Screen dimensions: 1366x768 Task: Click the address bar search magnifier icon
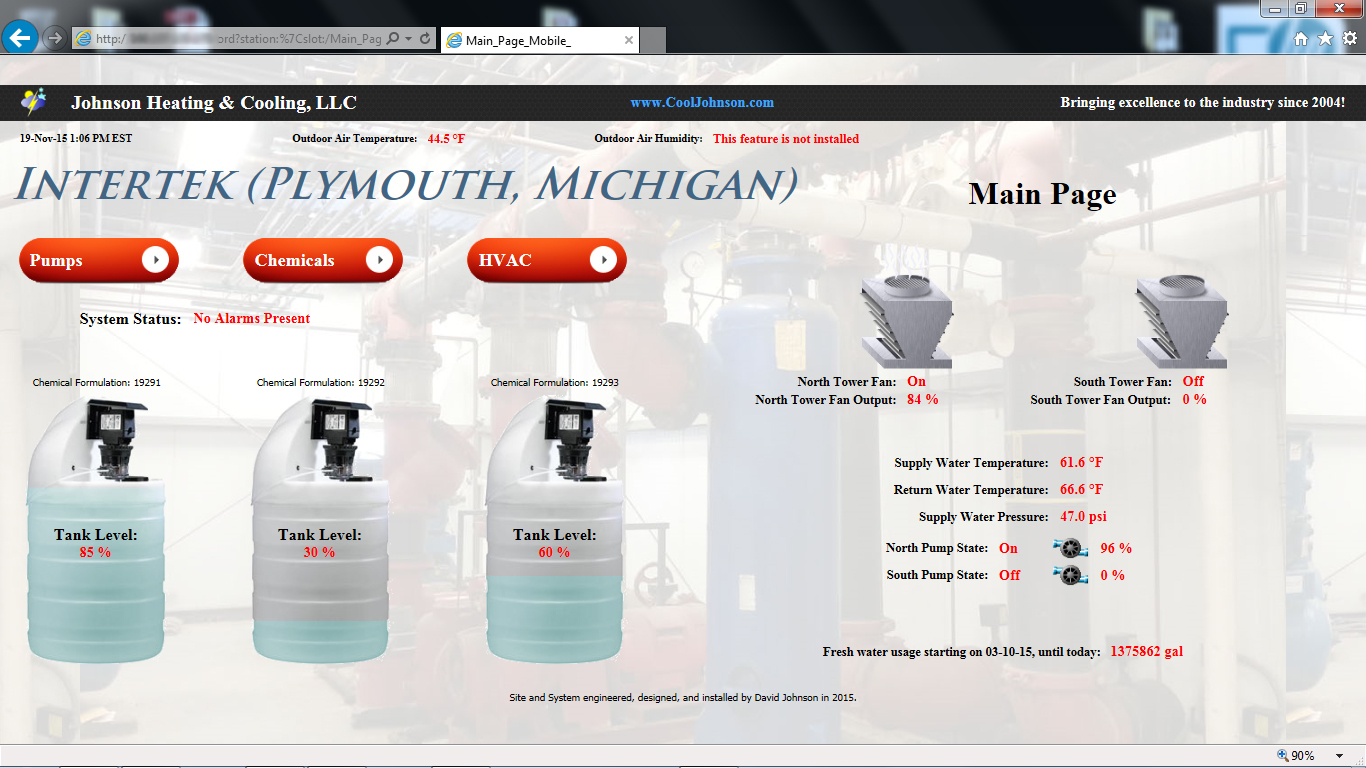tap(393, 38)
